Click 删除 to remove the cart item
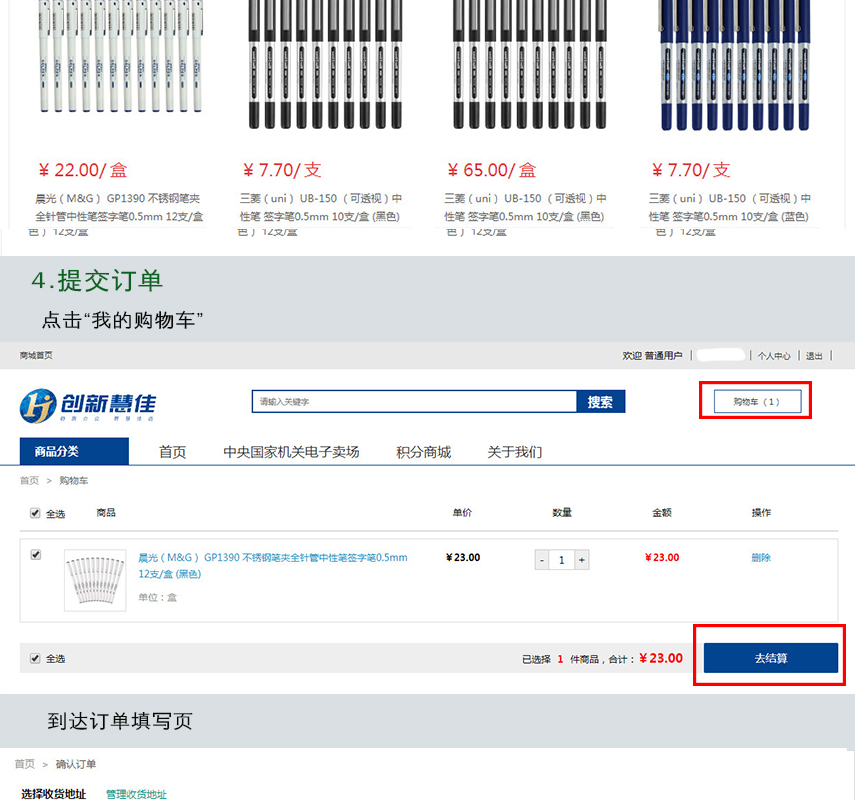 761,557
